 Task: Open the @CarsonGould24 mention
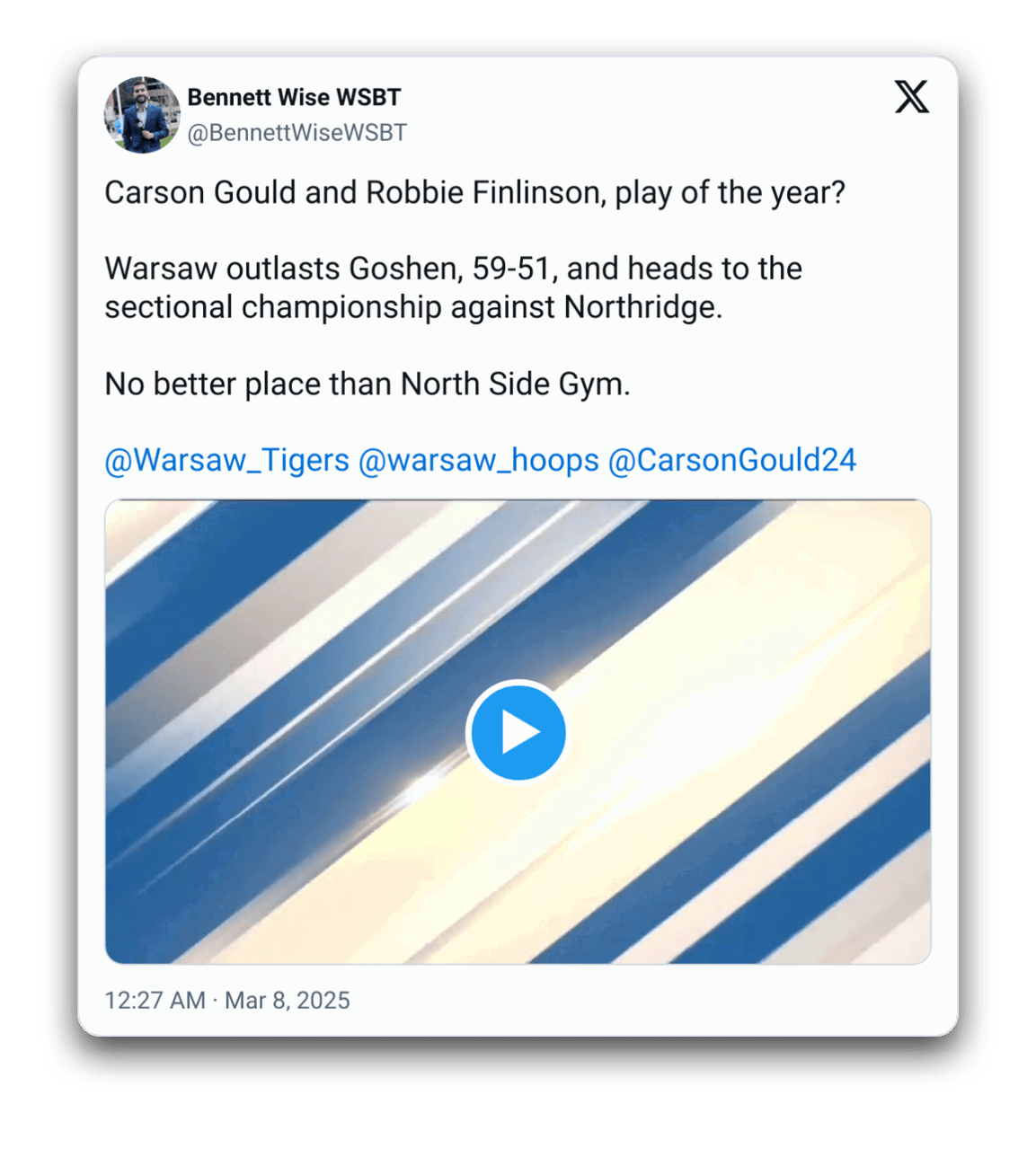pyautogui.click(x=732, y=460)
